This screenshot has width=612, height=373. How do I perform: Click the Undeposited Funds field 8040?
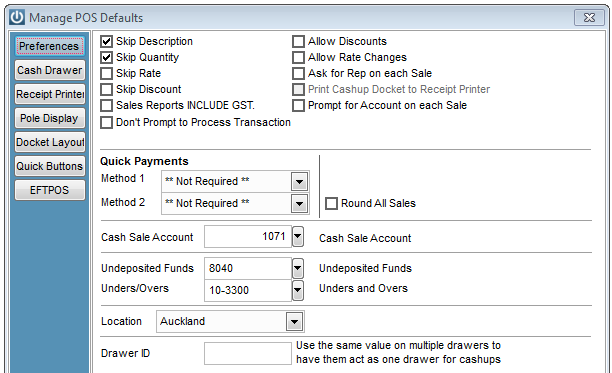248,268
